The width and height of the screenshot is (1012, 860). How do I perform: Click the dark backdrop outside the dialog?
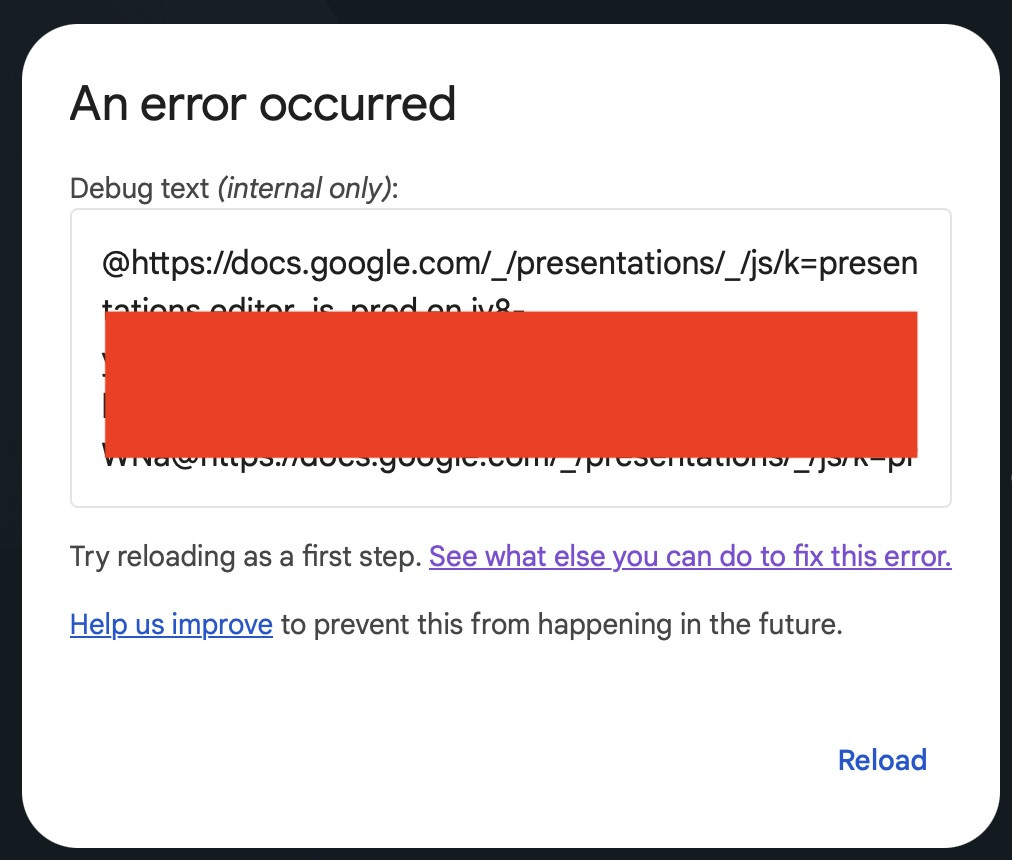tap(12, 430)
